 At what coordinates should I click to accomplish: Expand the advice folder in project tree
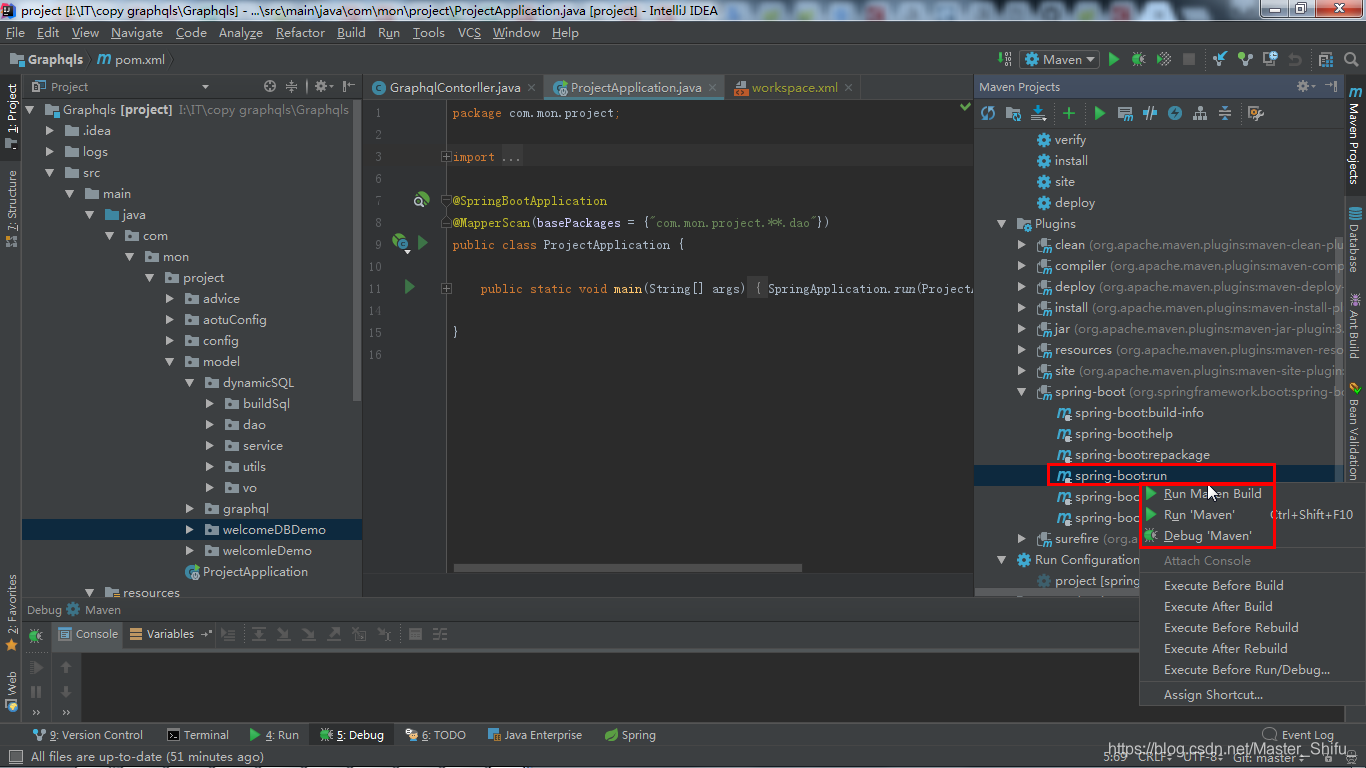pos(170,299)
